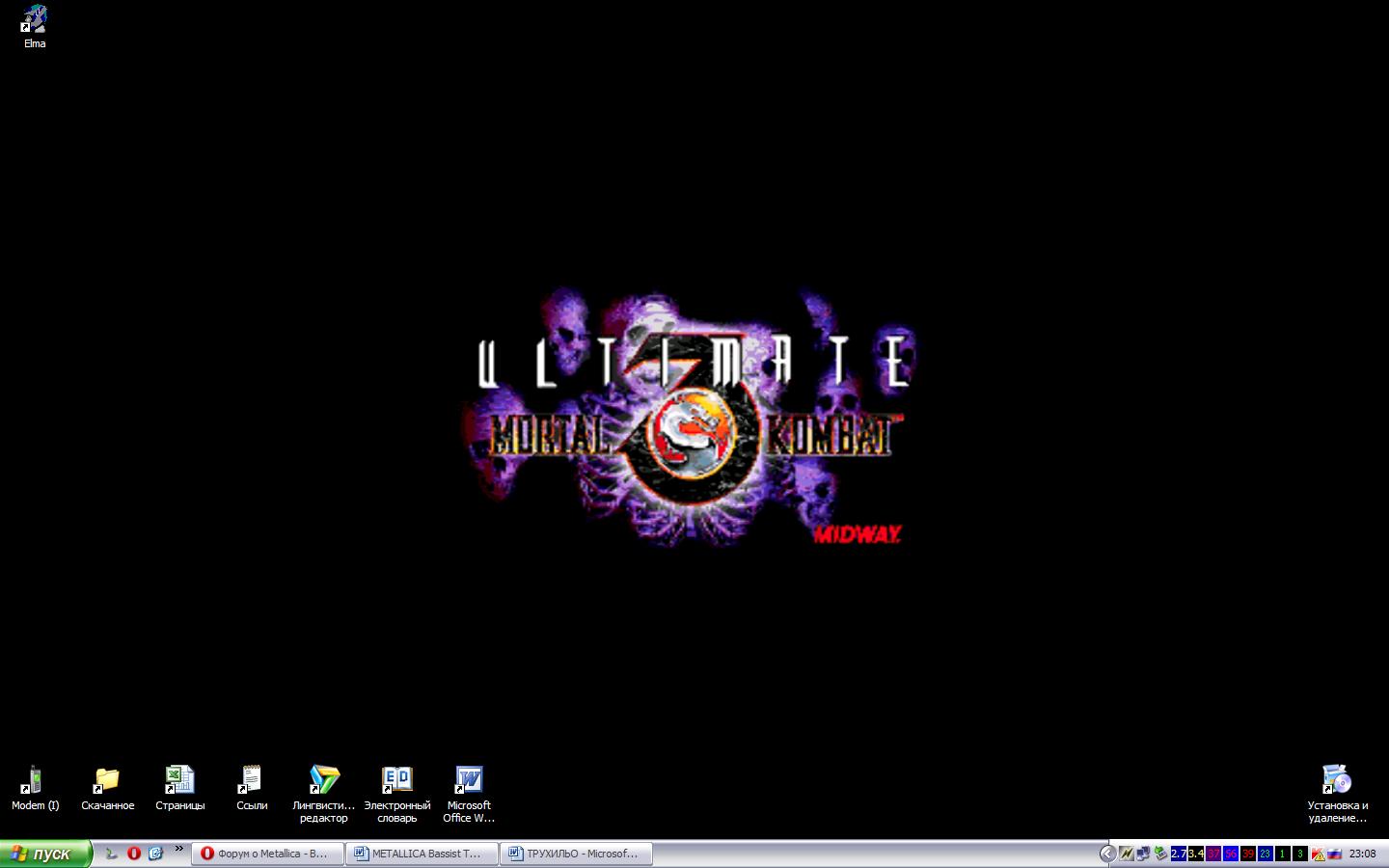This screenshot has height=868, width=1389.
Task: Open the Ссылки notepad file icon
Action: click(x=252, y=779)
